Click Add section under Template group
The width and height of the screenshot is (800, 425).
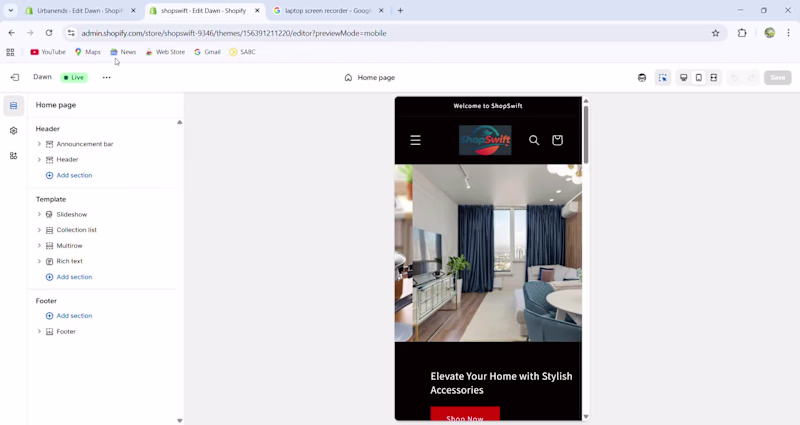pos(69,277)
